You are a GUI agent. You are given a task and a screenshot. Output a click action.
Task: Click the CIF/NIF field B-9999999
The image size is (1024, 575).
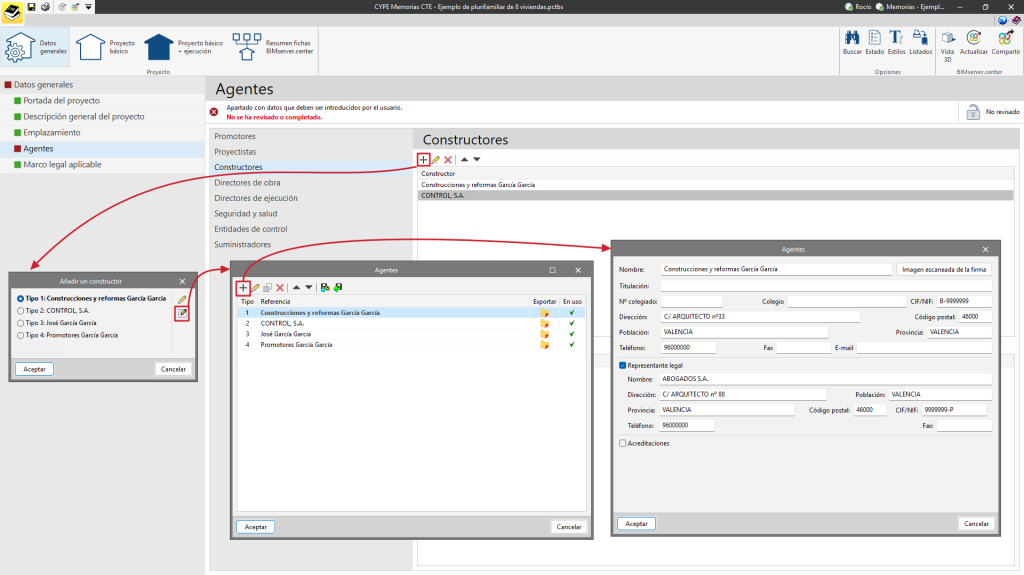coord(965,301)
